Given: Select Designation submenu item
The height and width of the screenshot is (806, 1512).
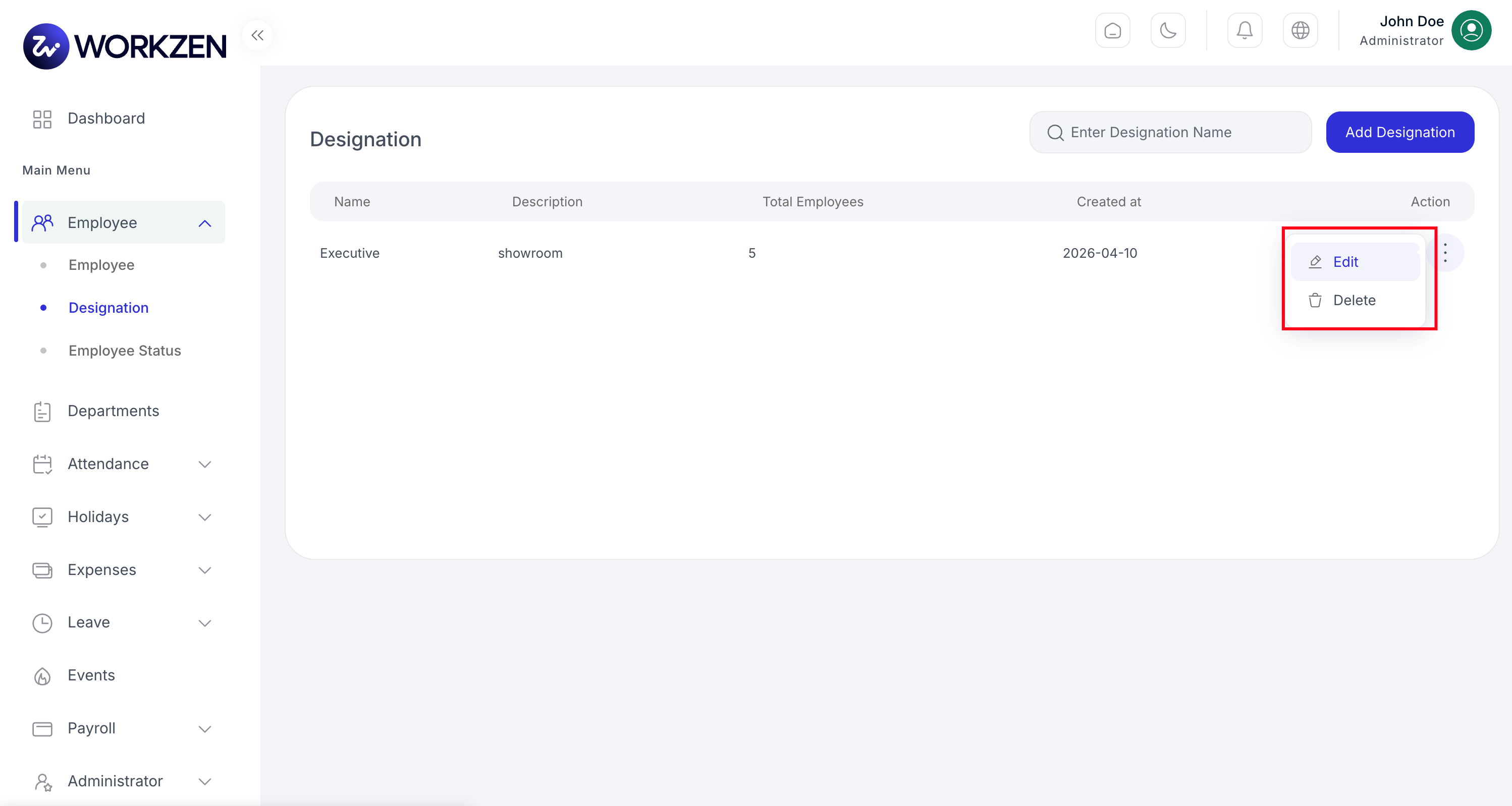Looking at the screenshot, I should click(109, 308).
